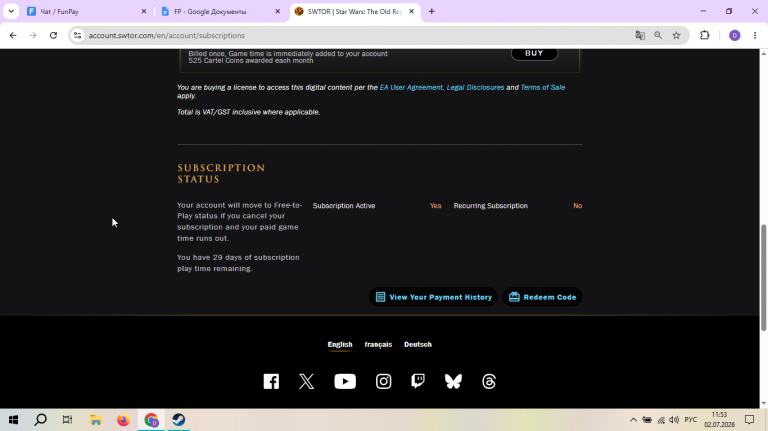Screen dimensions: 768x431
Task: Open the clock and date in tray
Action: click(x=720, y=420)
